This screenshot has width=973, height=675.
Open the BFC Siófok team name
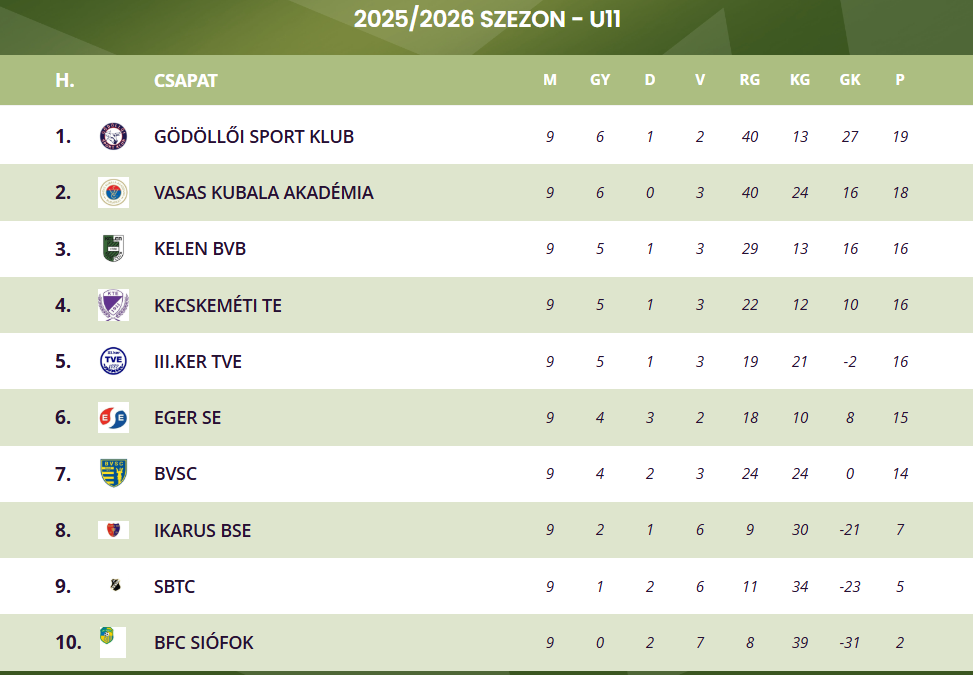click(204, 643)
